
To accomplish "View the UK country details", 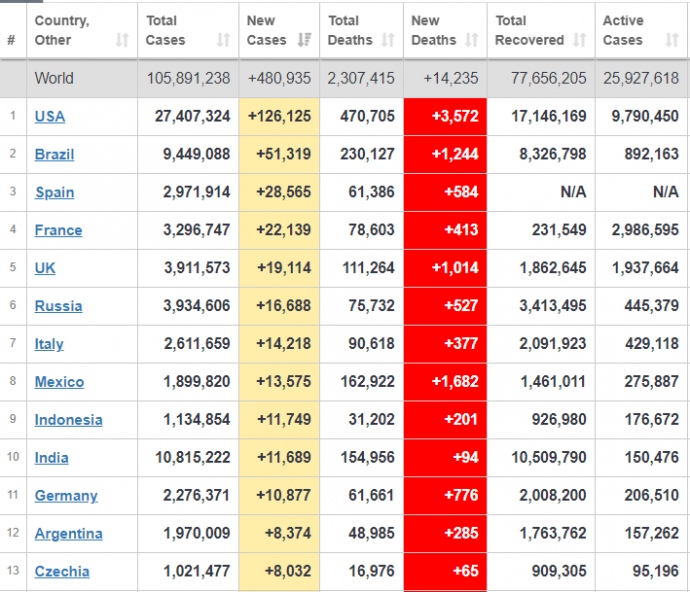I will point(46,268).
